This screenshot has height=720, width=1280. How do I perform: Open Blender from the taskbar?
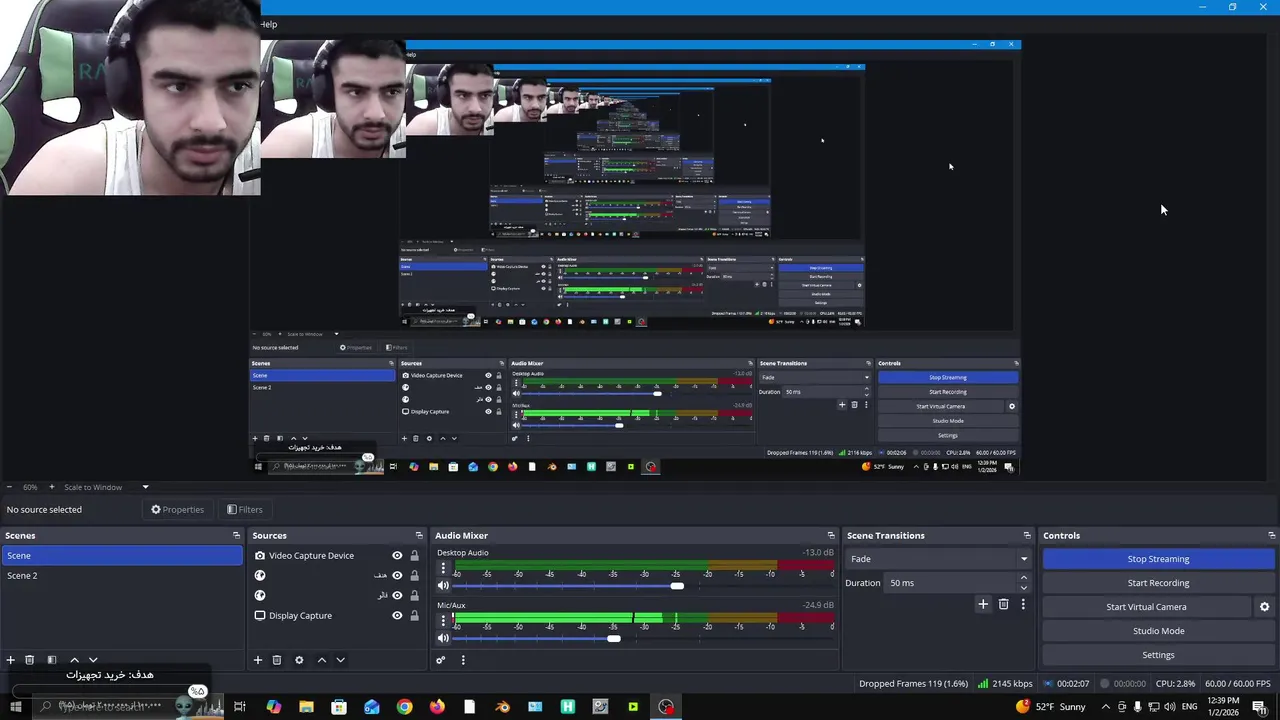click(x=502, y=707)
